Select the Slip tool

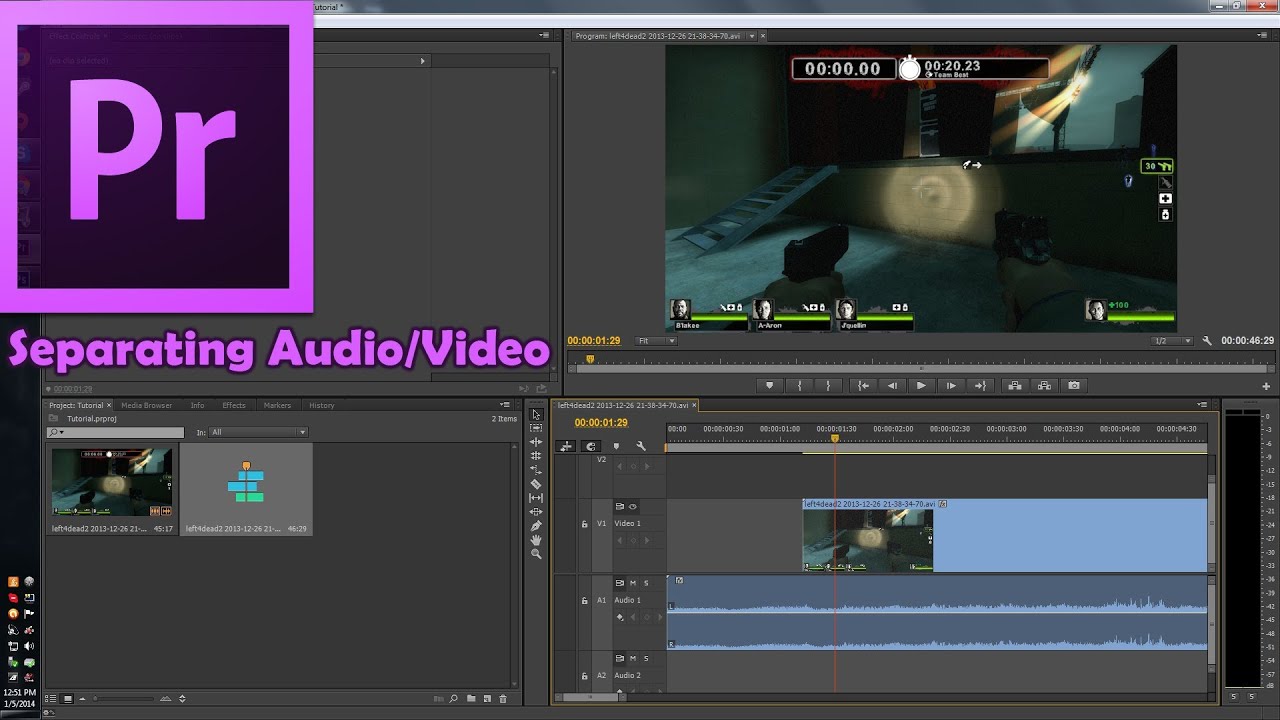tap(536, 498)
